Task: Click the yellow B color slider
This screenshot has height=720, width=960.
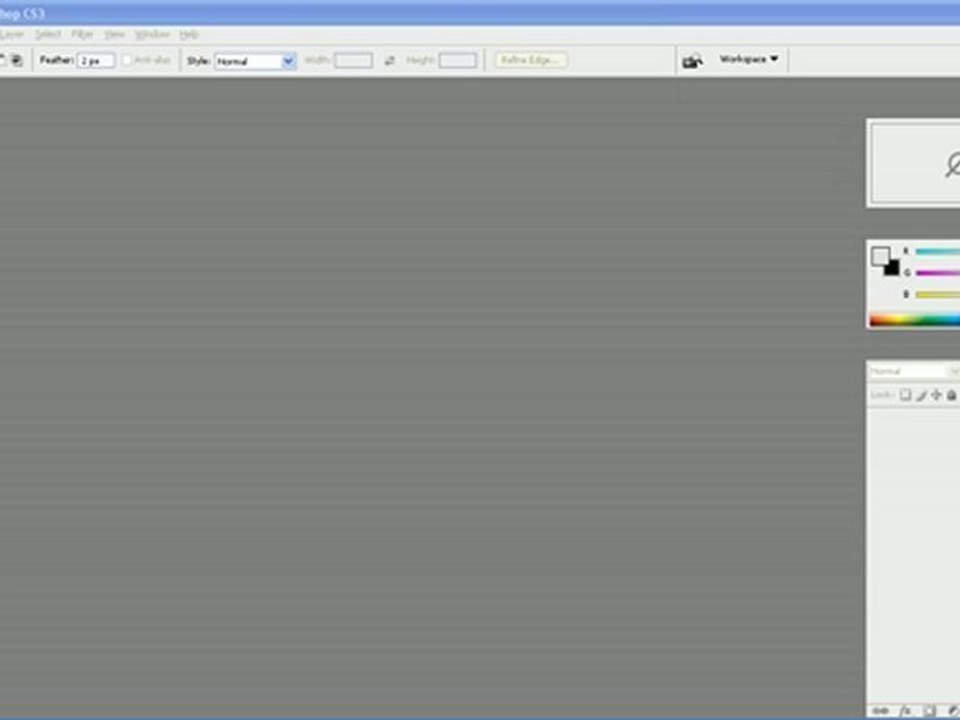Action: (x=937, y=294)
